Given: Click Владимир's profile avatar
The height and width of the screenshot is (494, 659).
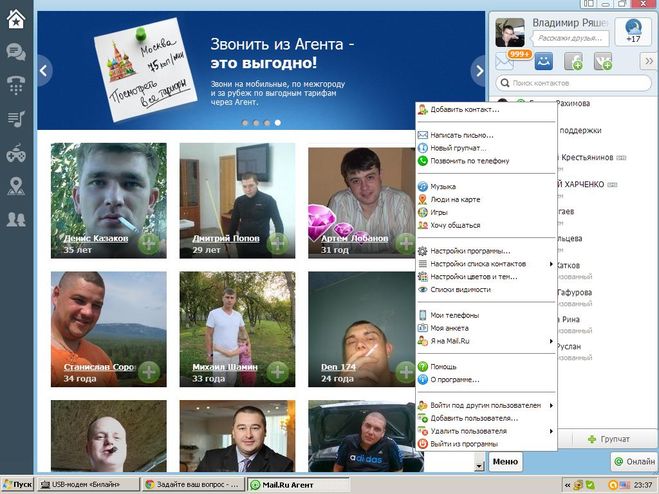Looking at the screenshot, I should pyautogui.click(x=510, y=32).
